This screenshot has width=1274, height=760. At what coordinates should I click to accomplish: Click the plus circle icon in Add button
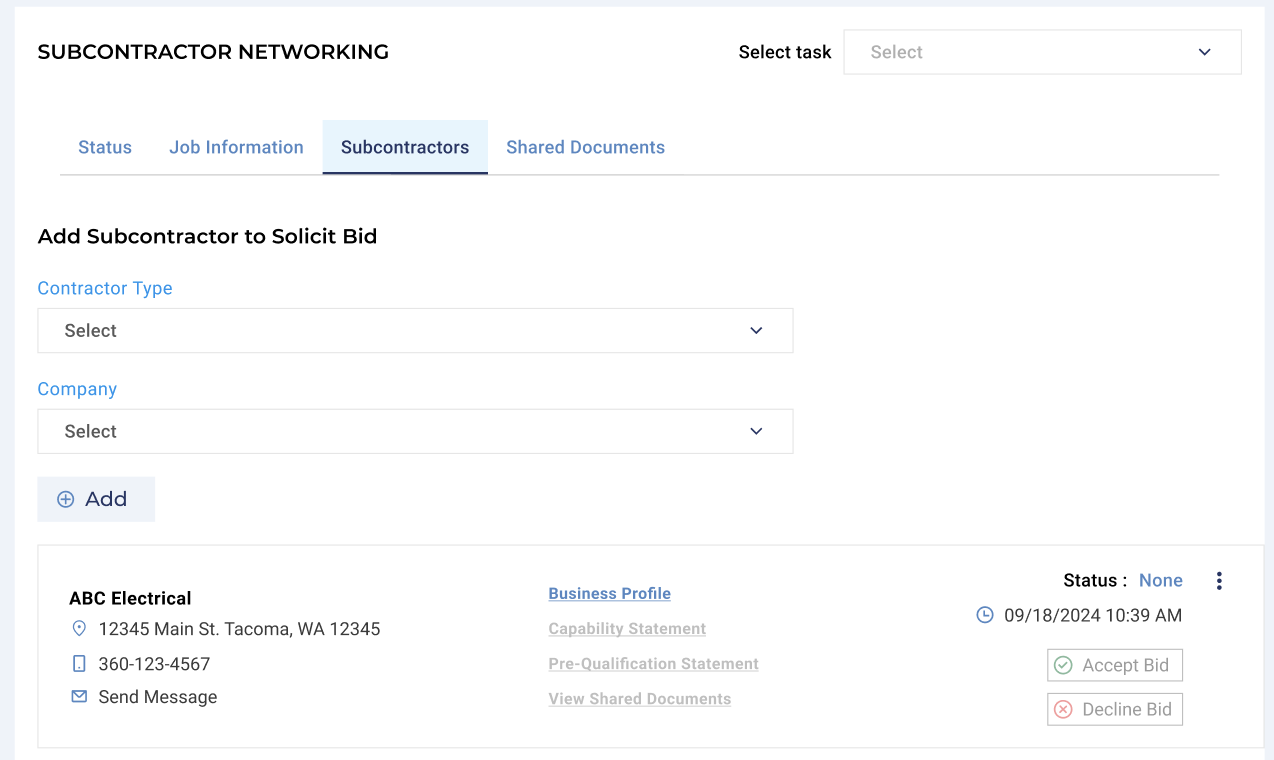click(66, 499)
